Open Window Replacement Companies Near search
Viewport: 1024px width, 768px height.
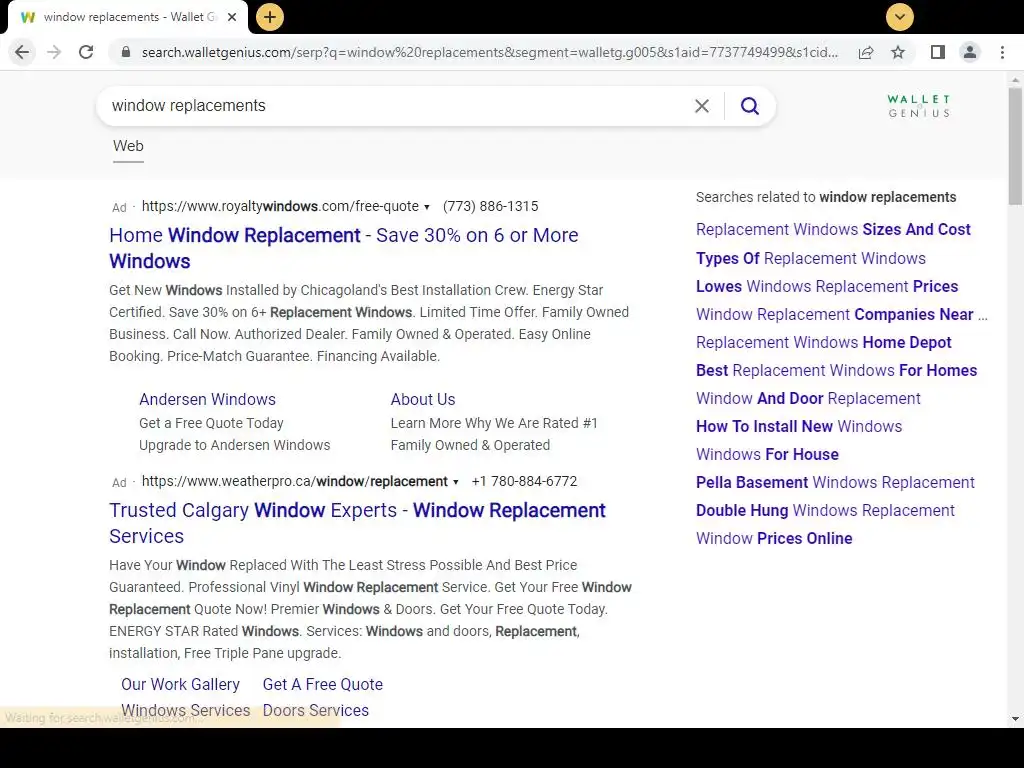(842, 315)
